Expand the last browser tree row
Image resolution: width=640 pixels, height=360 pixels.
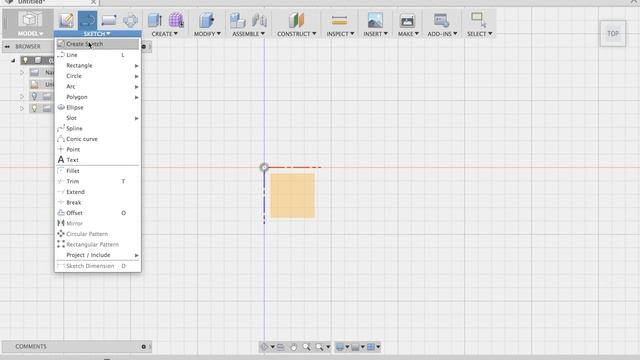[22, 108]
